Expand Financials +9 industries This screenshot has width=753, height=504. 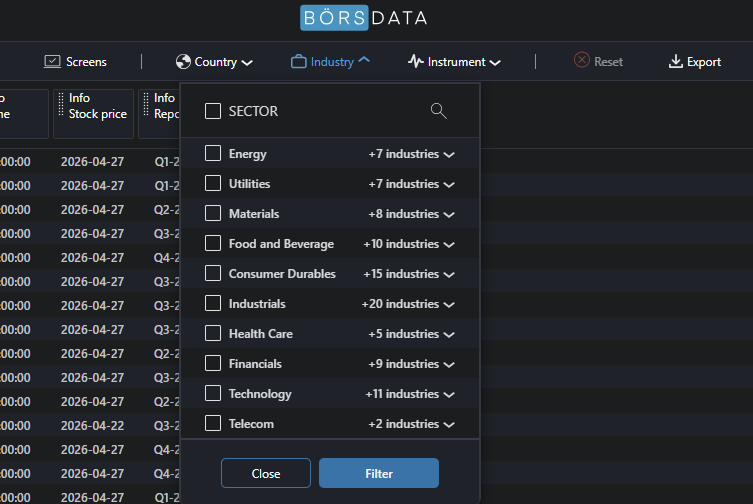pos(411,364)
